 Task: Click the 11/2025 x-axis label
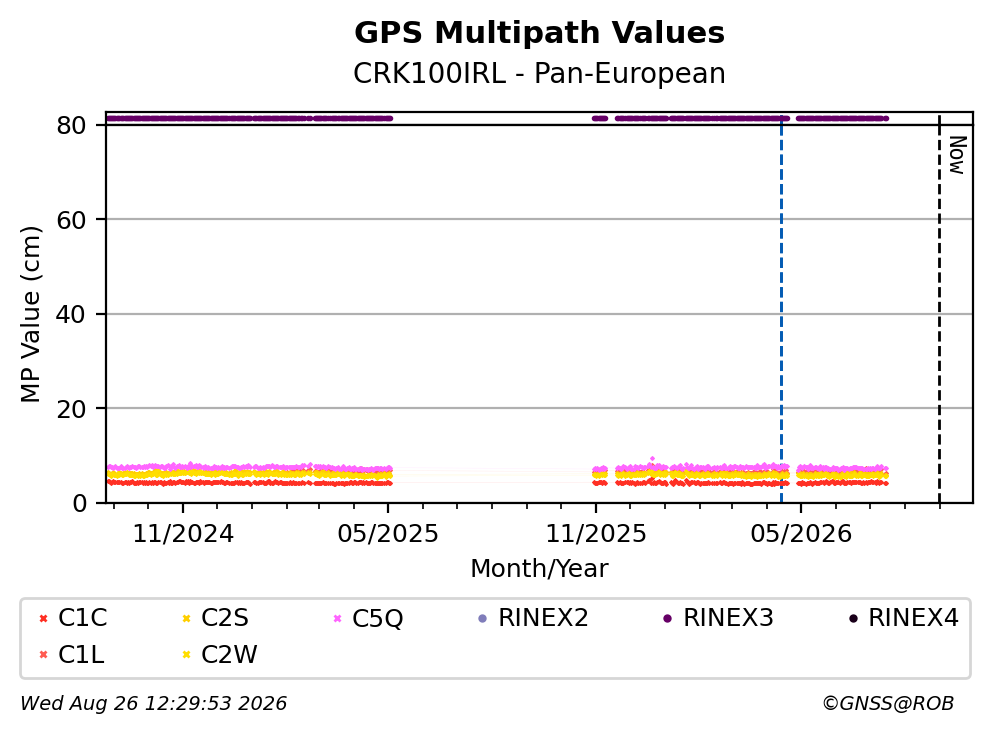[x=596, y=534]
